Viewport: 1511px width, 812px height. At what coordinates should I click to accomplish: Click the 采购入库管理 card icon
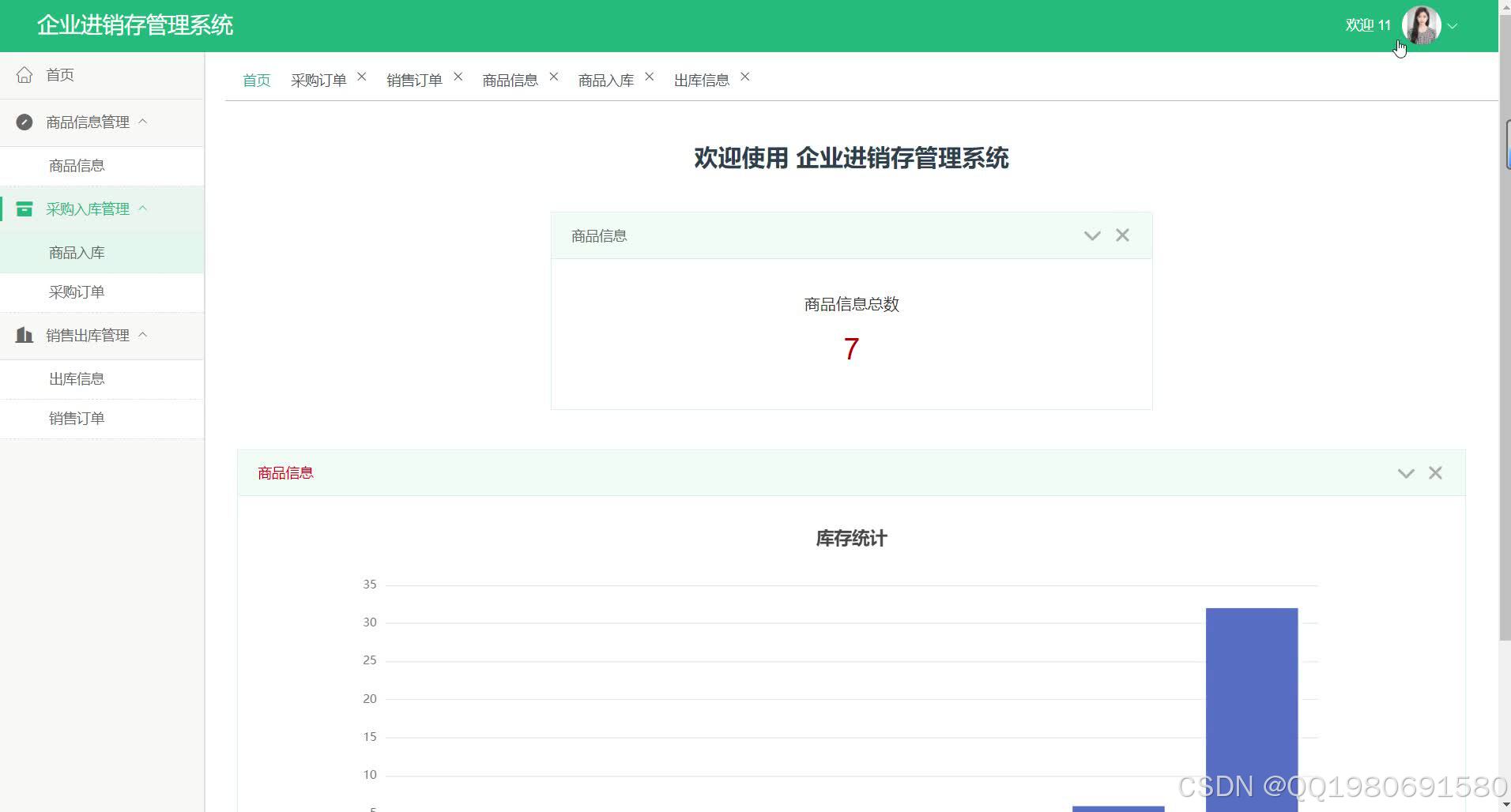24,209
